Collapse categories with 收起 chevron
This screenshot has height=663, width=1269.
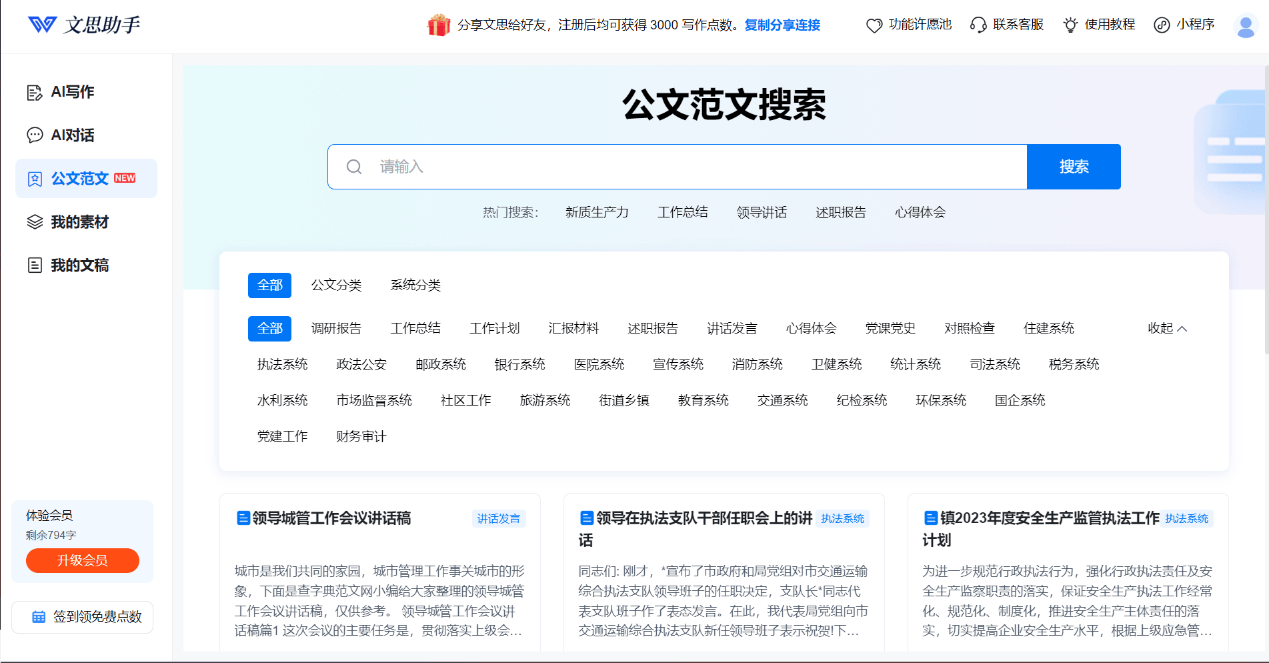1167,328
